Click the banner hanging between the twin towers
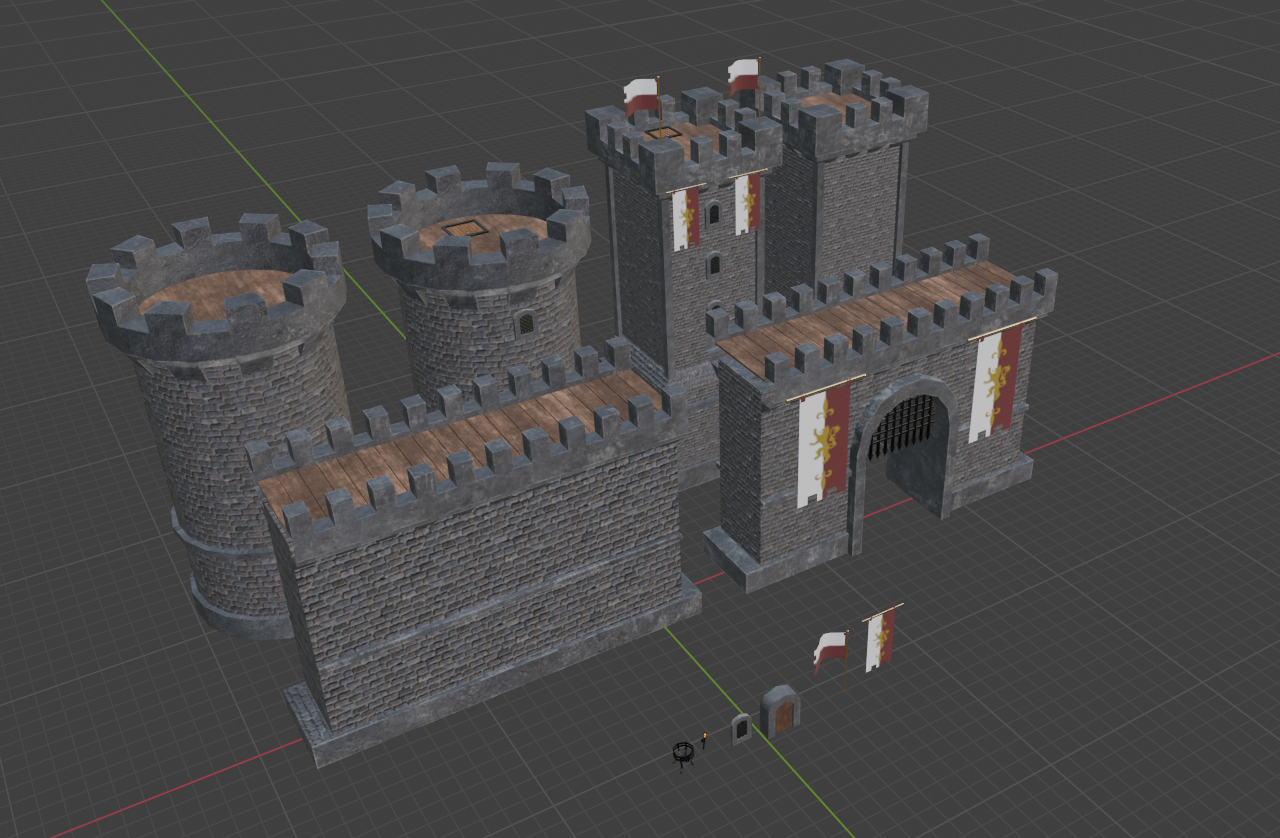 click(685, 218)
